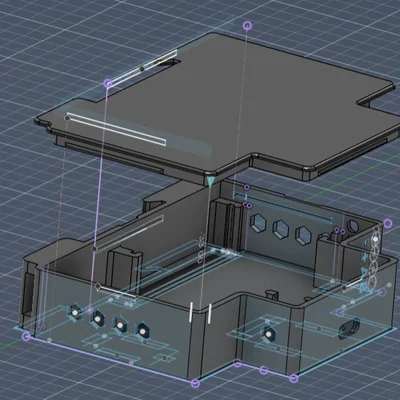The width and height of the screenshot is (400, 400).
Task: Select the leftmost hex nut on the front wall
Action: tap(74, 312)
